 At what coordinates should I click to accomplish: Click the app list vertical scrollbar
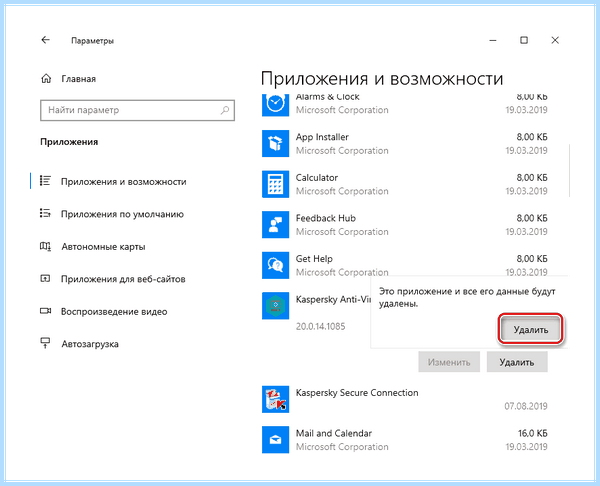tap(569, 170)
